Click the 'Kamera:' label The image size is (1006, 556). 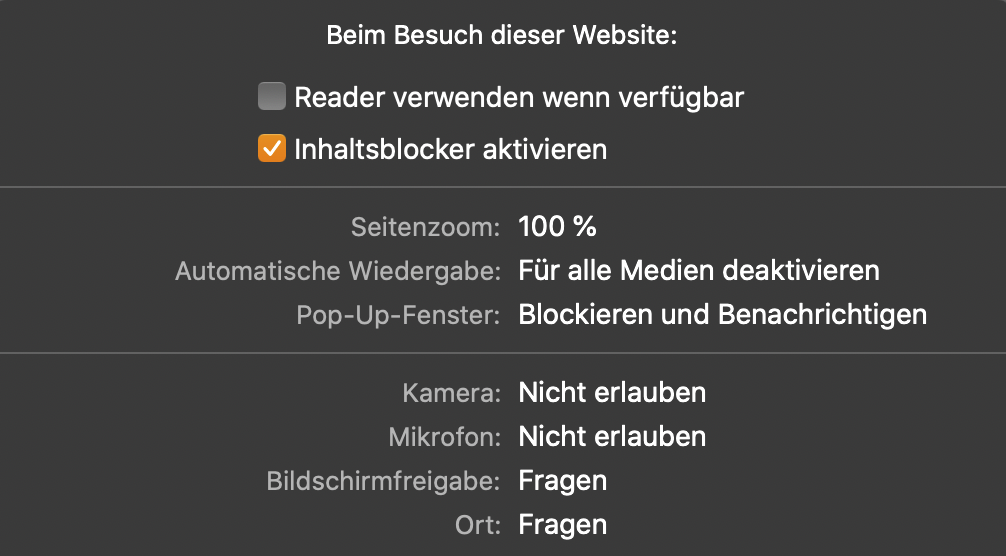pos(451,394)
